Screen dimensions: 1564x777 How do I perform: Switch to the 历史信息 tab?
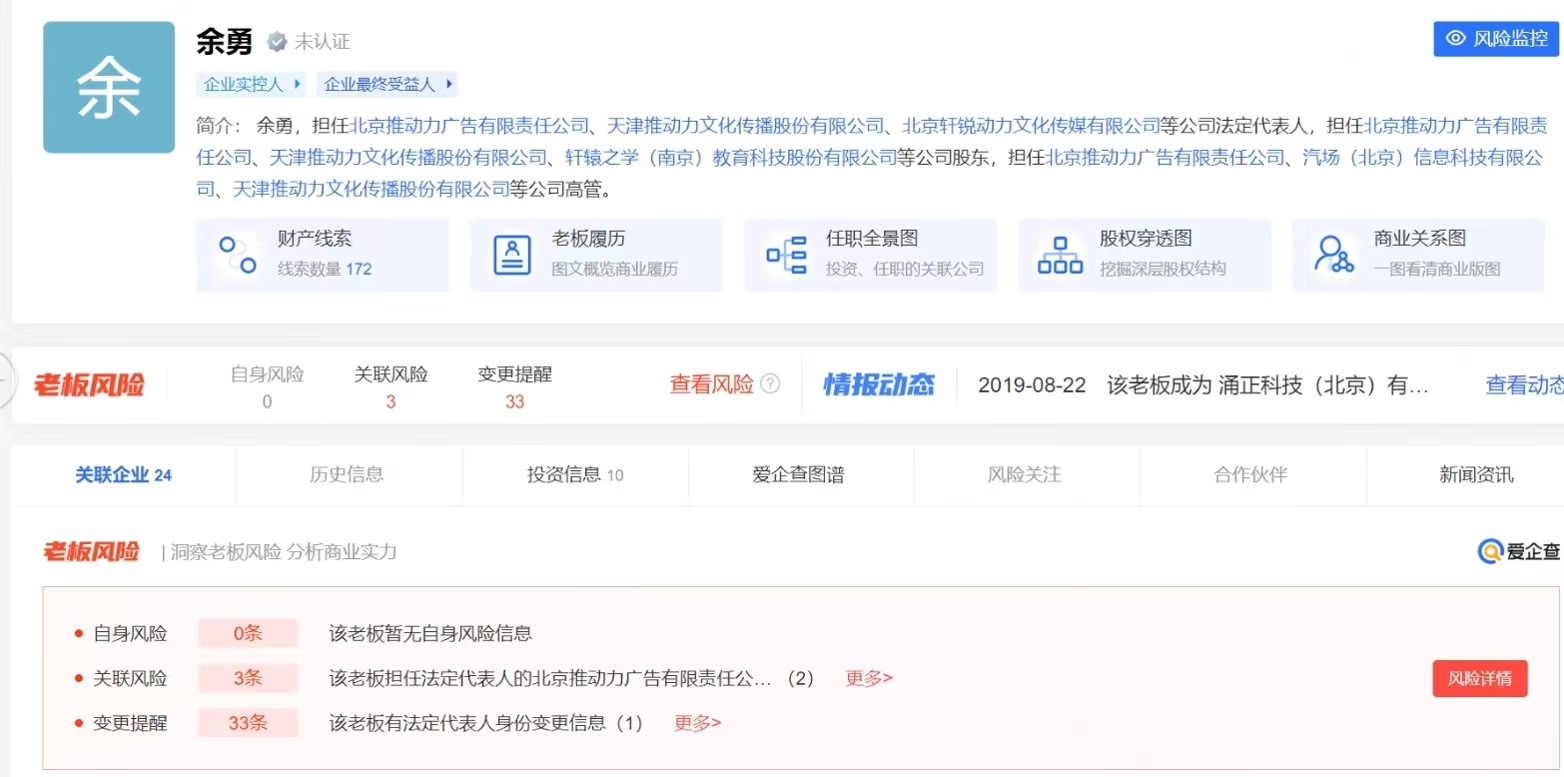[346, 475]
